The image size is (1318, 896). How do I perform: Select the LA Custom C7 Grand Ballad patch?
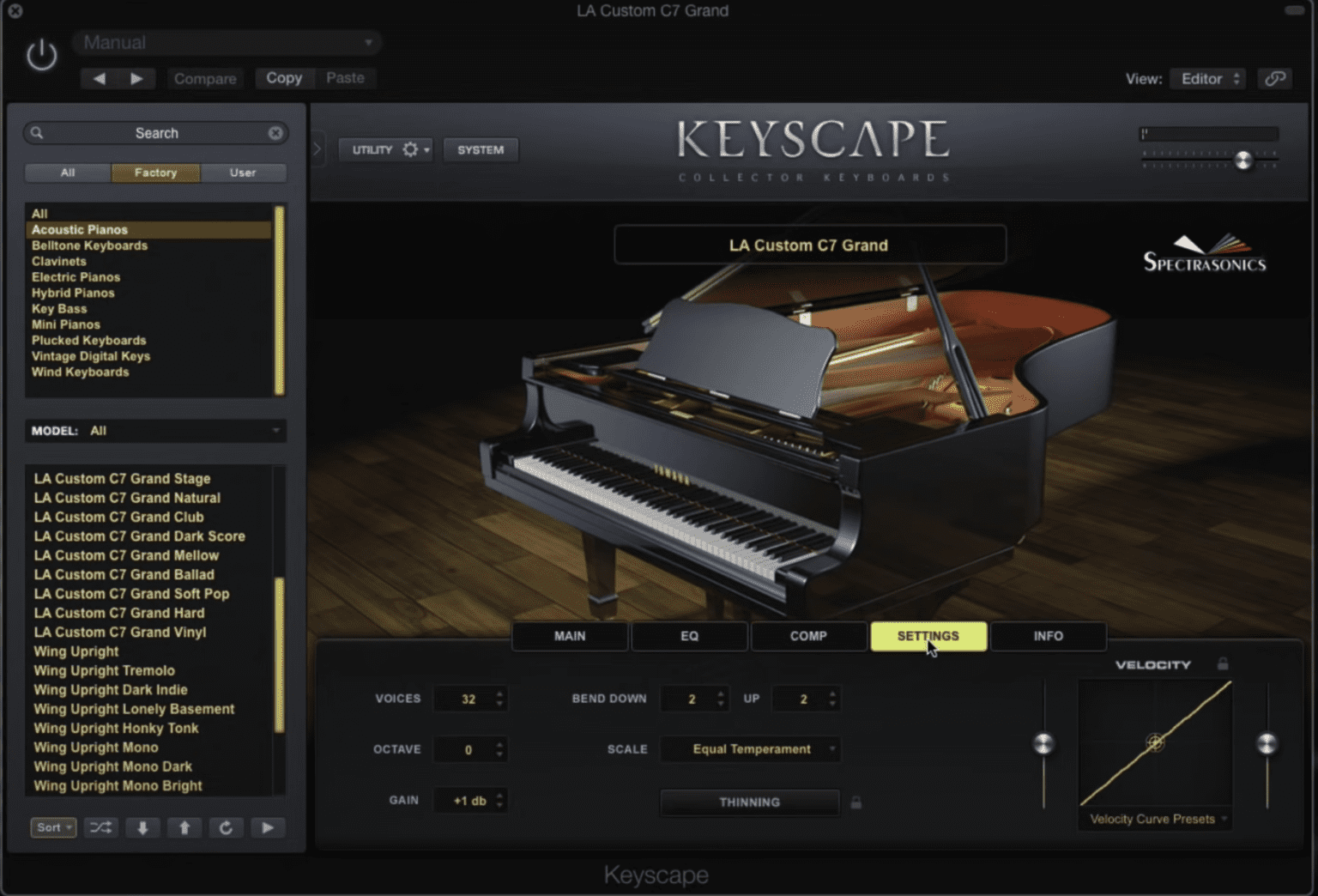pyautogui.click(x=124, y=574)
